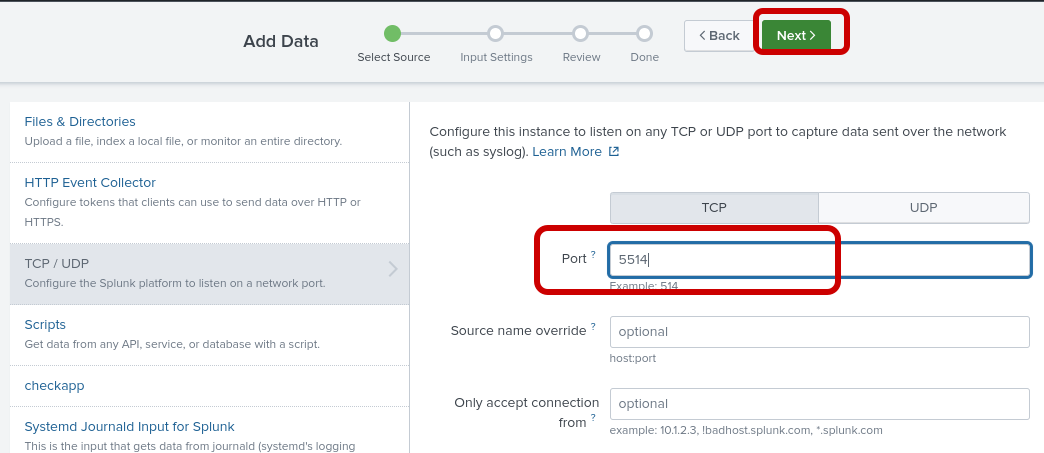
Task: Click the chevron arrow on TCP / UDP row
Action: 393,268
